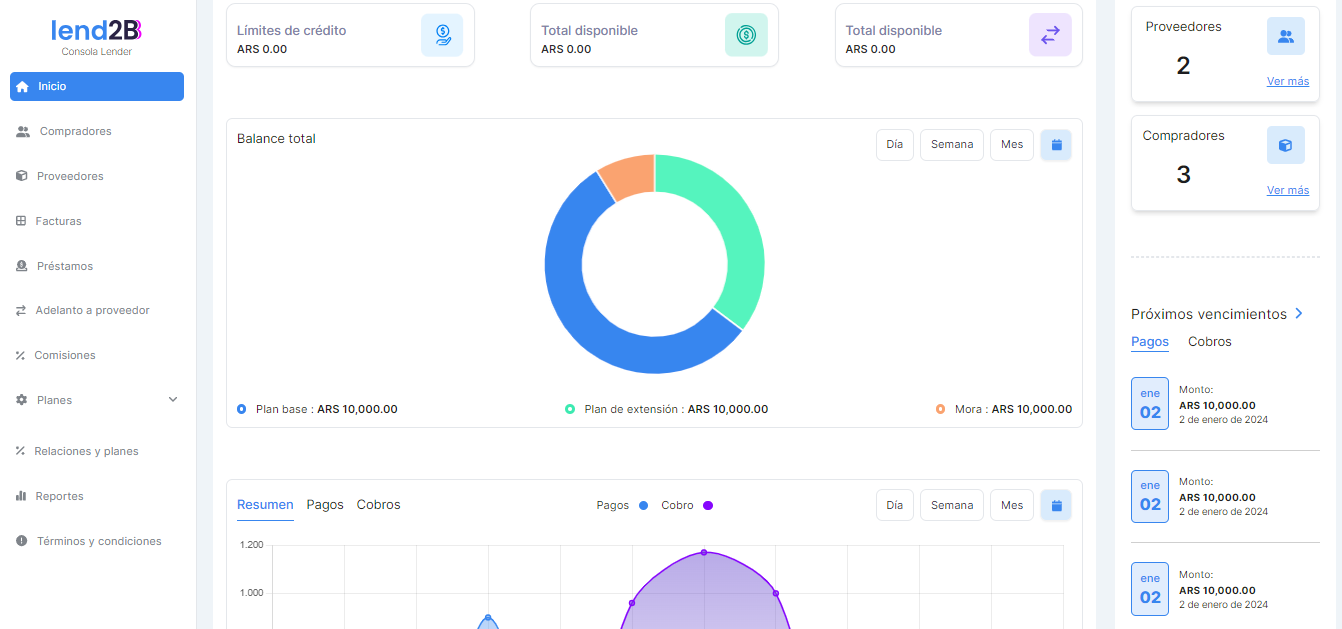Viewport: 1342px width, 629px height.
Task: Select Mes range in Balance total card
Action: (1012, 145)
